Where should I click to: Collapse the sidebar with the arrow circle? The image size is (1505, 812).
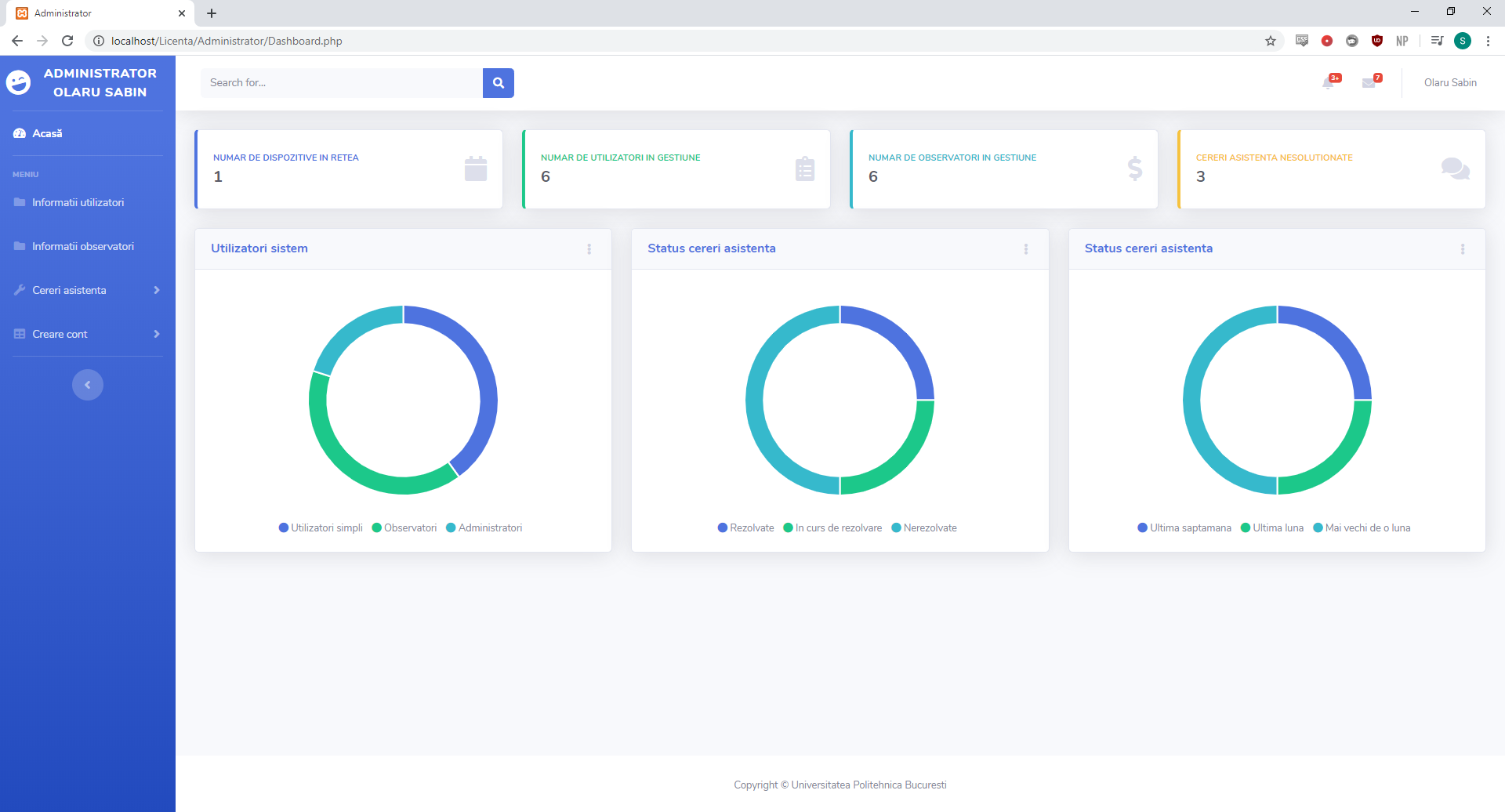pyautogui.click(x=88, y=384)
